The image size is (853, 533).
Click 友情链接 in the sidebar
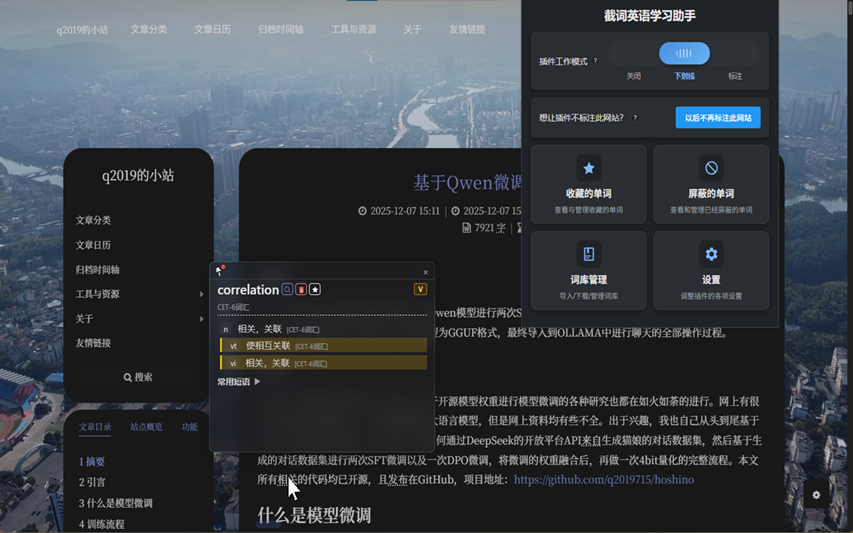tap(93, 343)
